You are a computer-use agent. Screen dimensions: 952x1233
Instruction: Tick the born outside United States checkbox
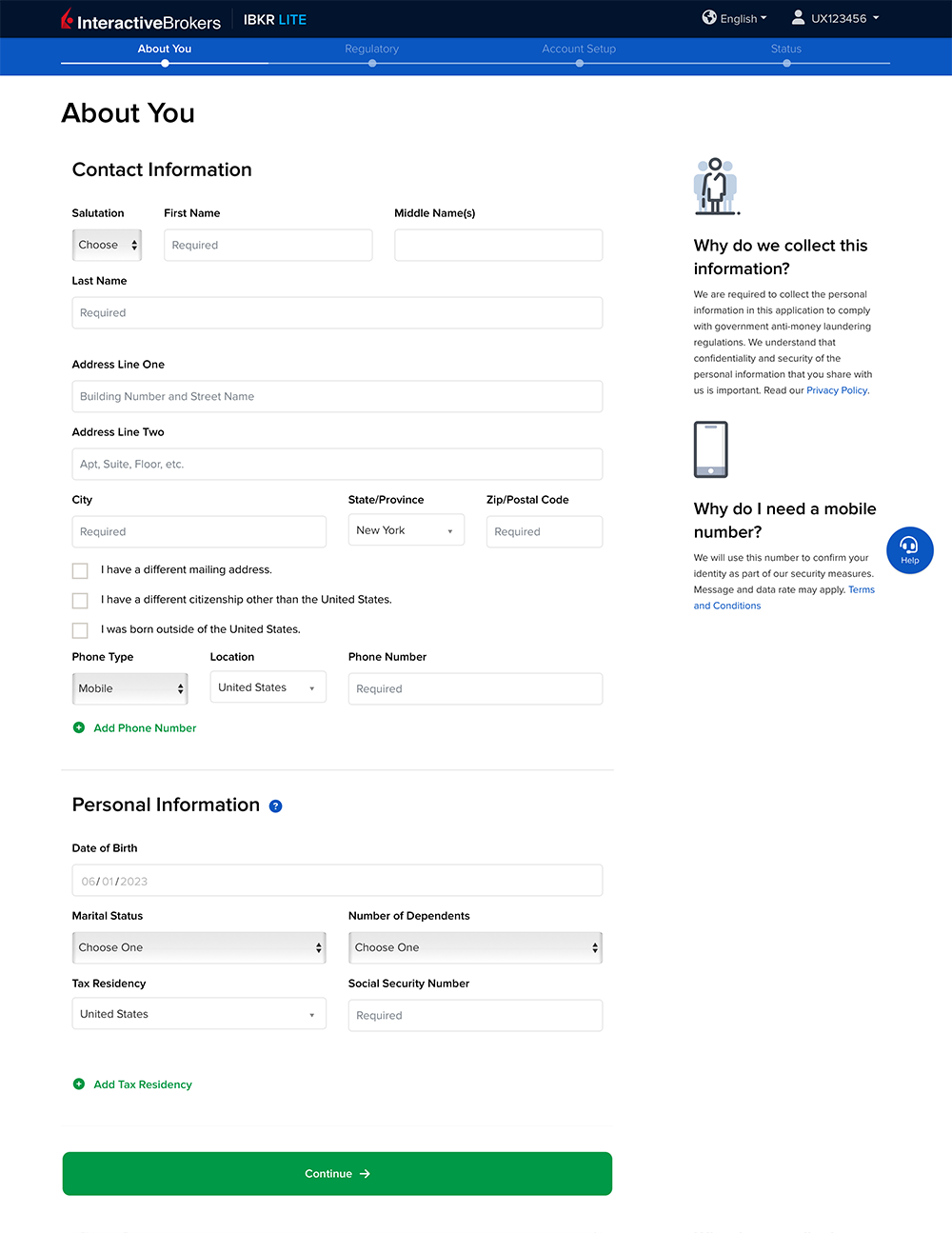click(x=80, y=630)
